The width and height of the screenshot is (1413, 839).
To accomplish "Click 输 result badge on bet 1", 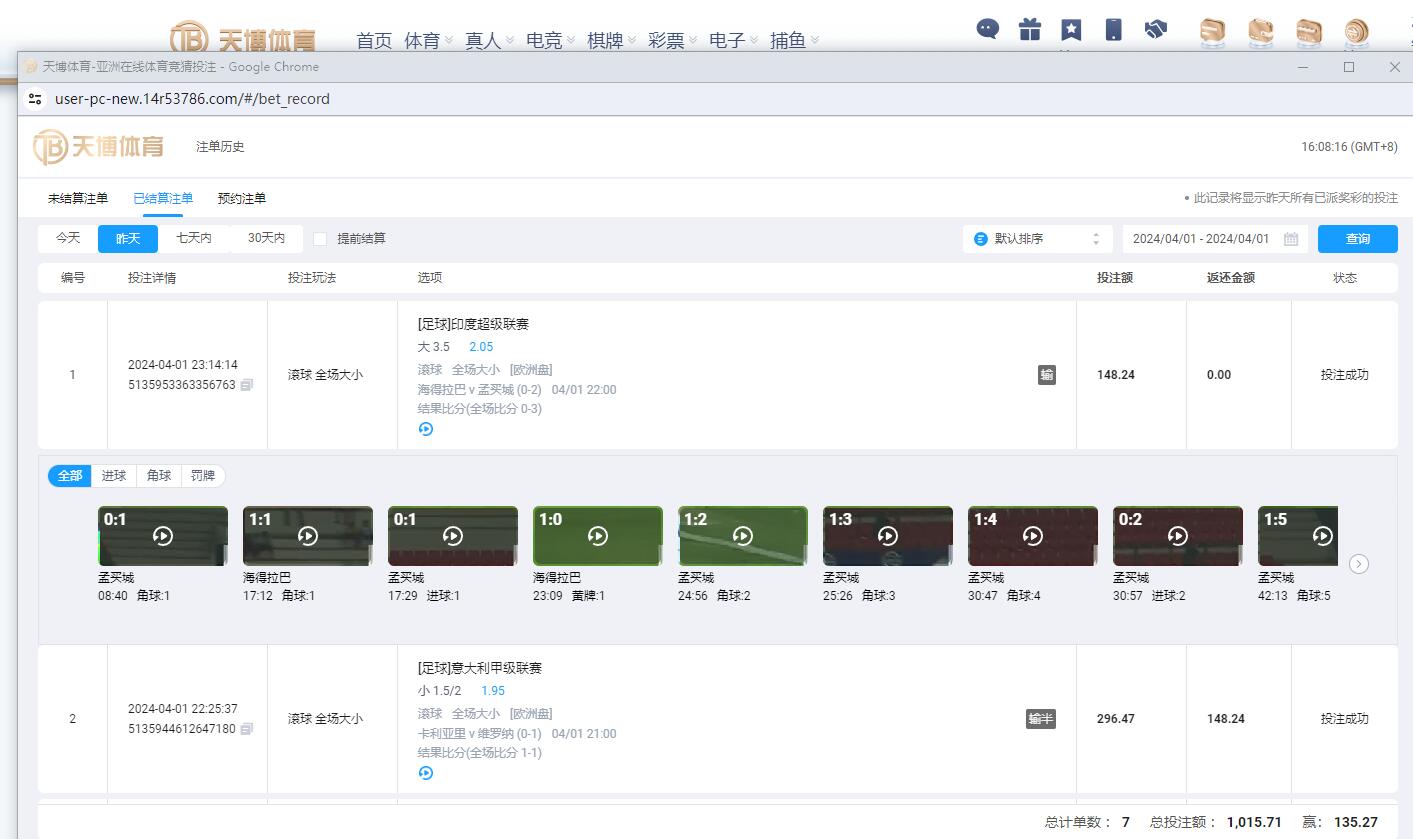I will (1047, 375).
